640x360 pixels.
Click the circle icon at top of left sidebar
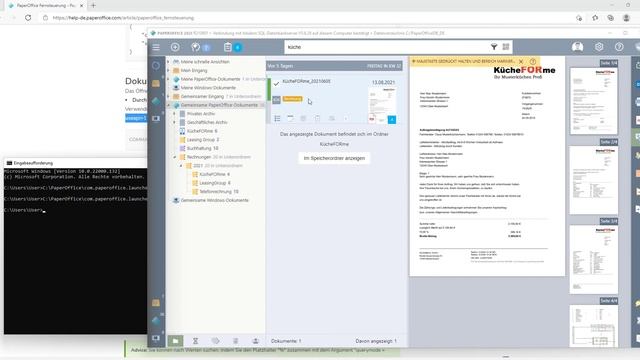(x=156, y=65)
